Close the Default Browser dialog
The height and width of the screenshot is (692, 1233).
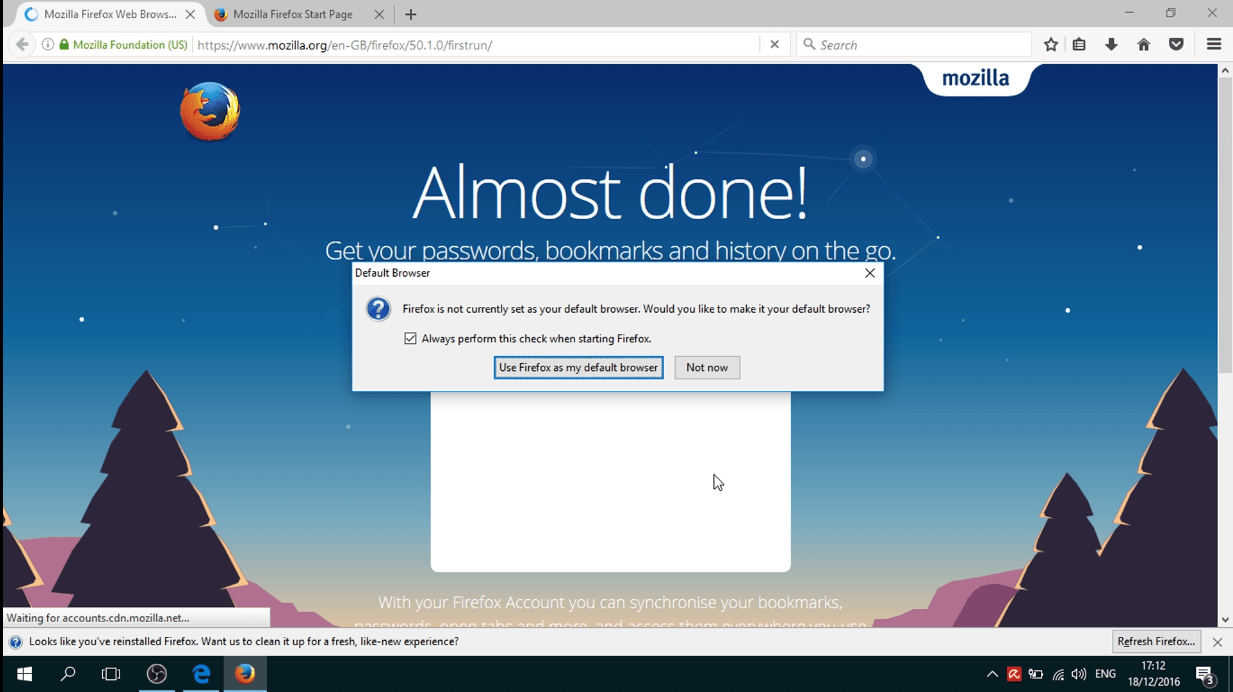tap(870, 273)
